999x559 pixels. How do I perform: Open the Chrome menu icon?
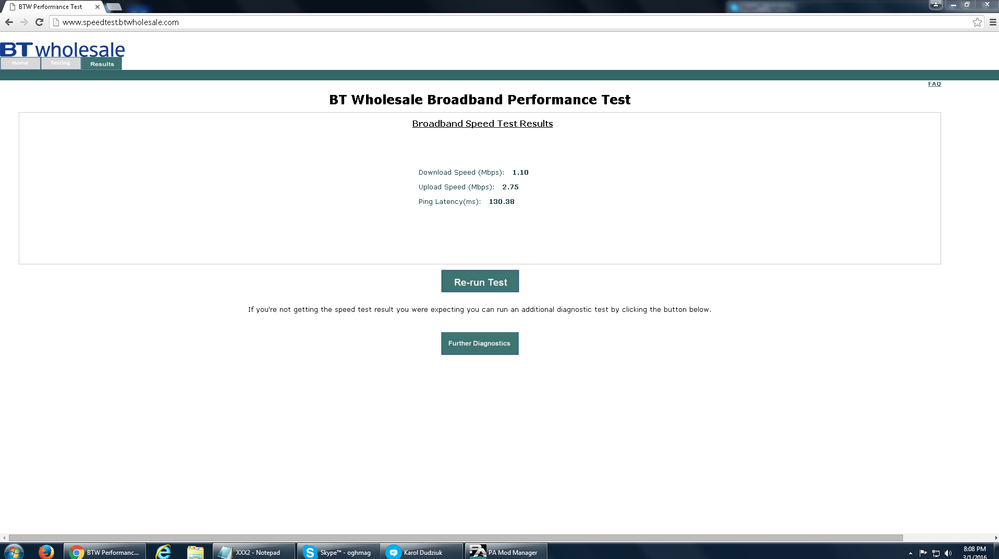tap(993, 22)
